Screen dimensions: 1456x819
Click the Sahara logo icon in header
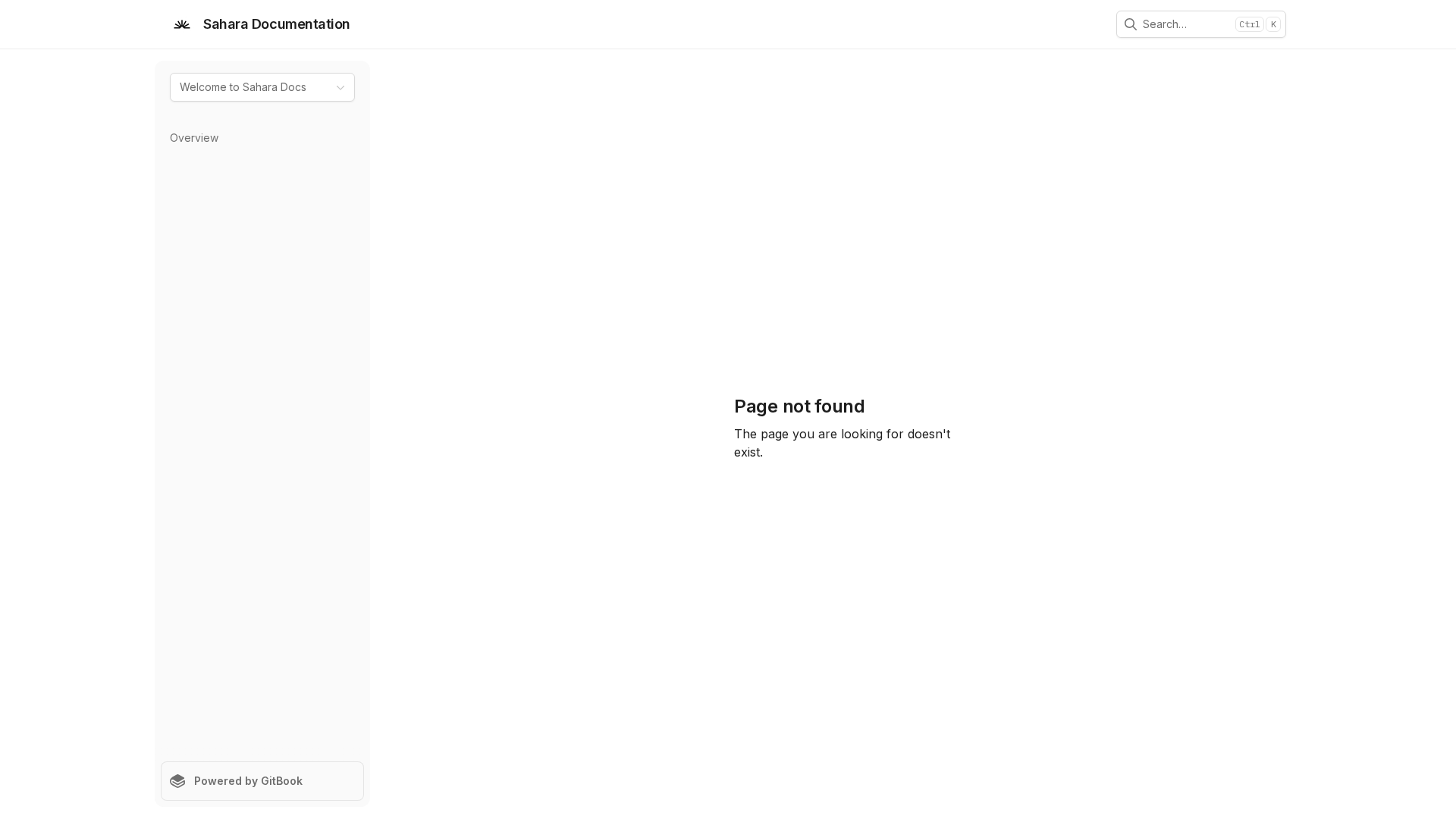182,24
